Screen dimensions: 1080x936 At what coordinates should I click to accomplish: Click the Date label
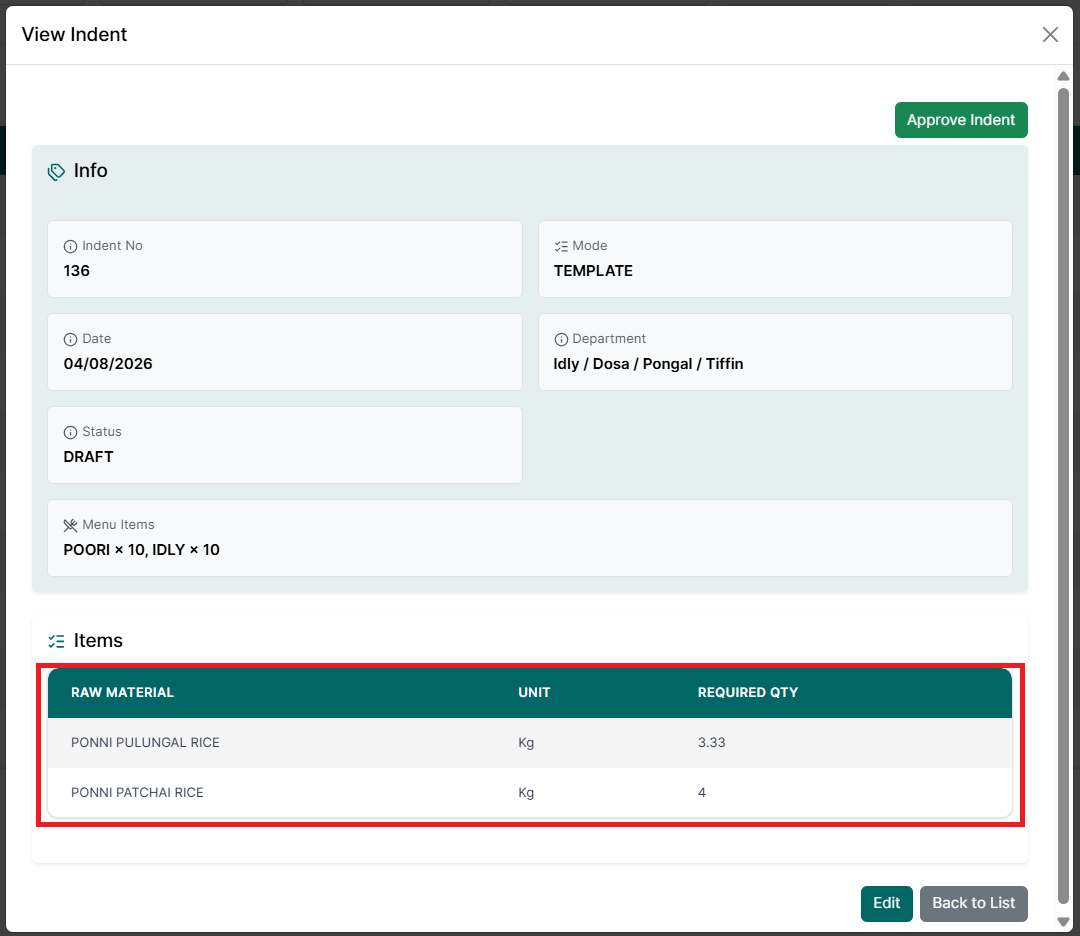tap(96, 339)
